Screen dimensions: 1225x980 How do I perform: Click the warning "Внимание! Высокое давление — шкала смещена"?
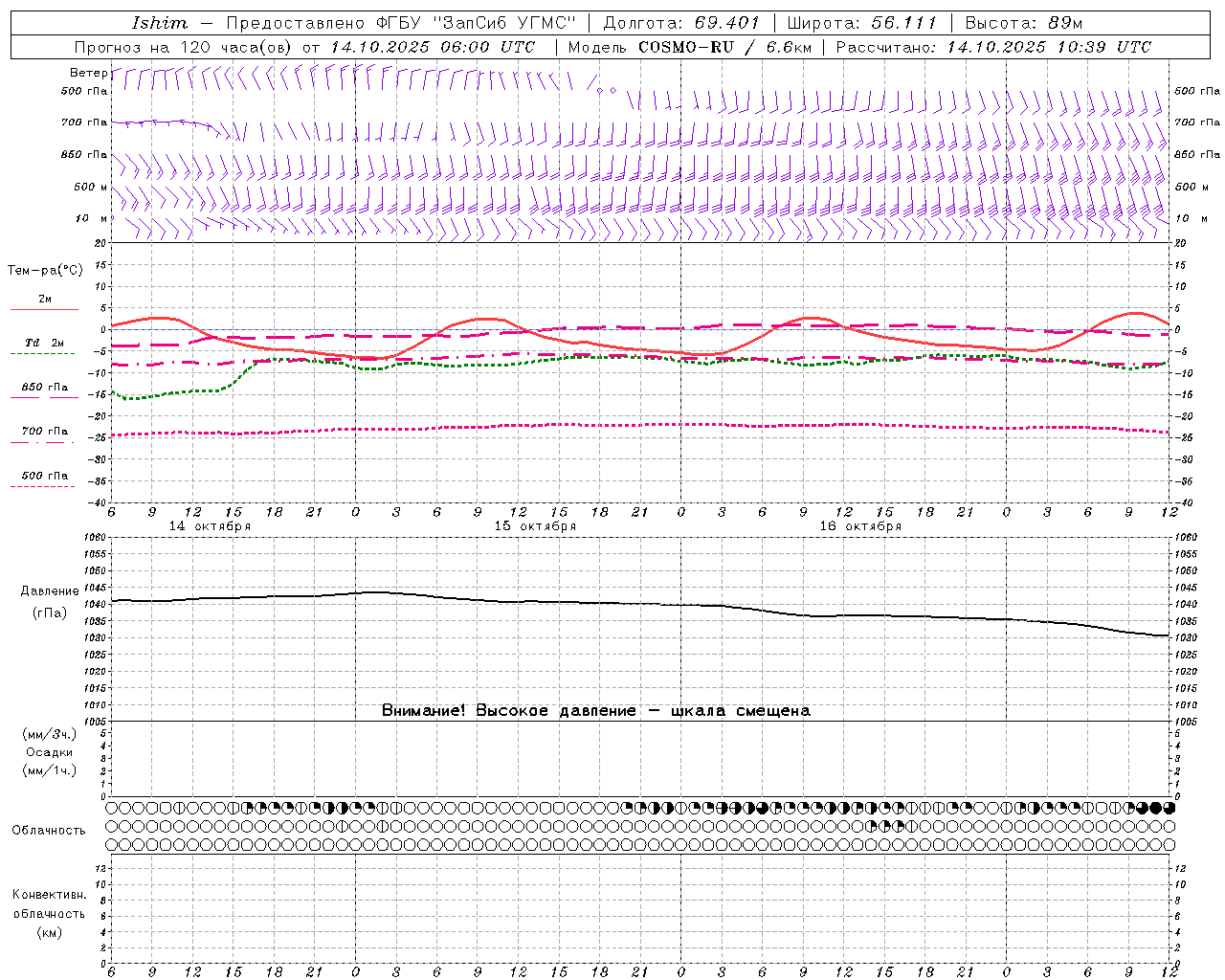(595, 710)
